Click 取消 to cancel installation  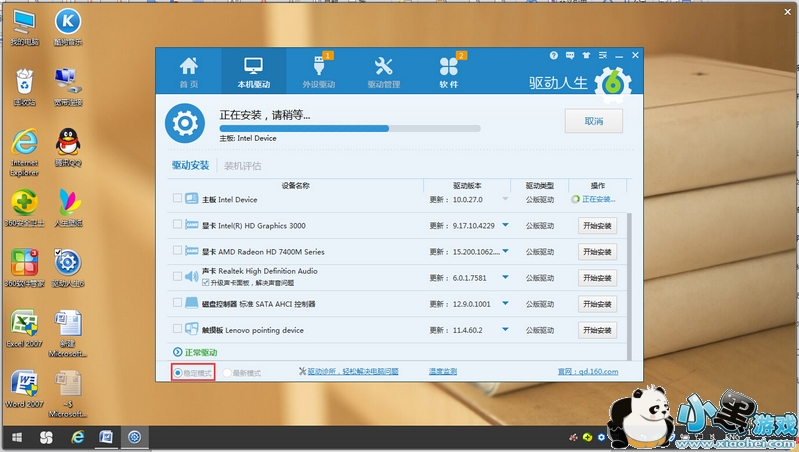click(593, 122)
